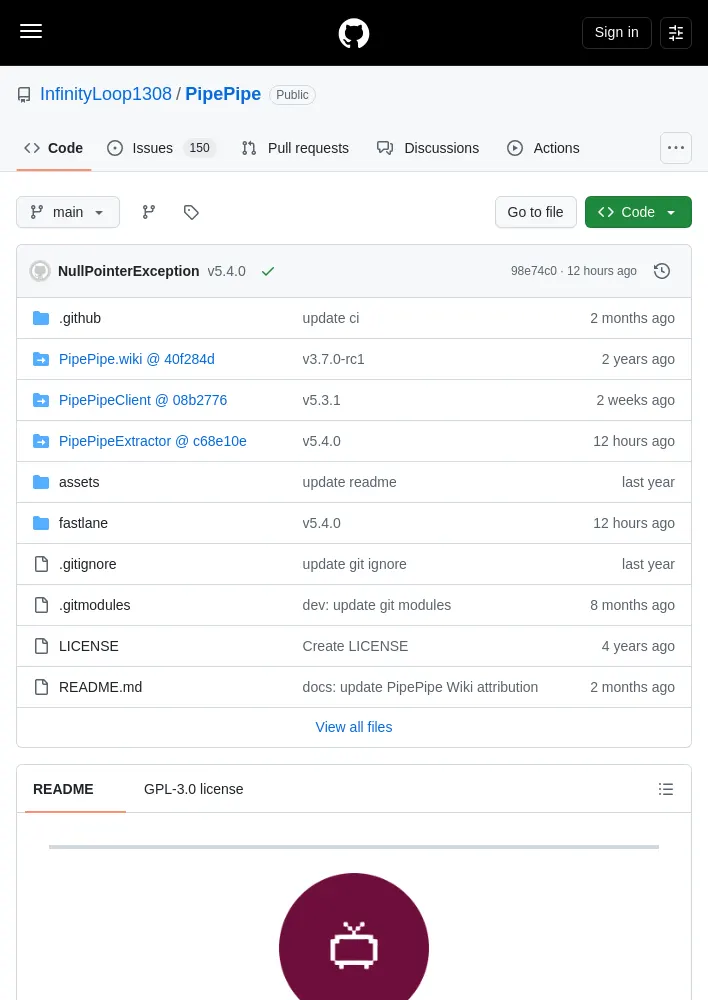Click the Go to file button
The image size is (708, 1000).
tap(535, 212)
